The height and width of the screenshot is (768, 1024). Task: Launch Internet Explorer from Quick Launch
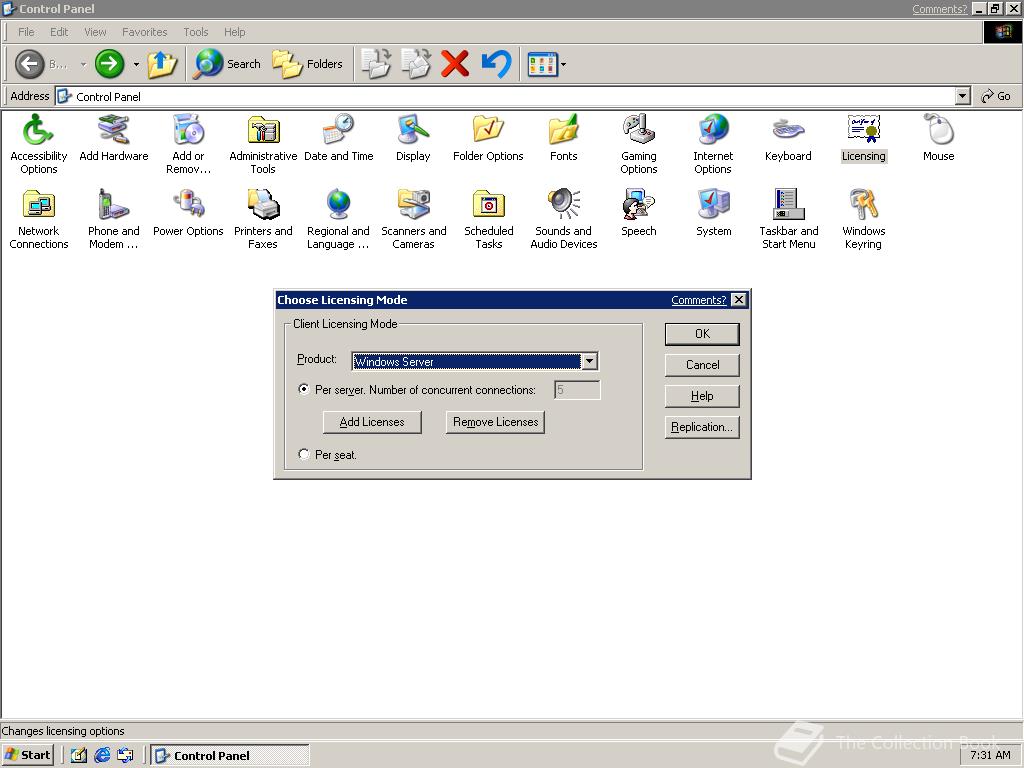102,755
